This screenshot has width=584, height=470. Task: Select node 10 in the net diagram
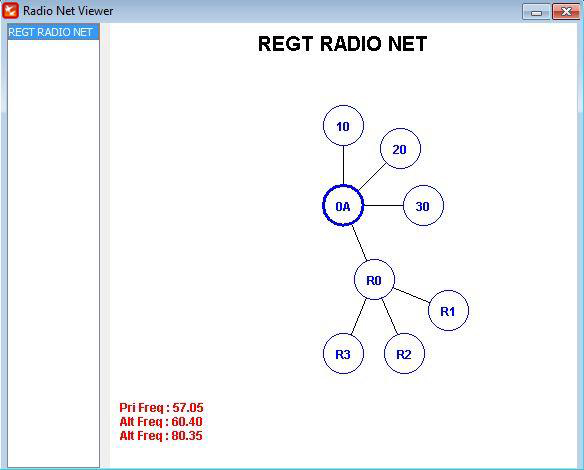(343, 126)
